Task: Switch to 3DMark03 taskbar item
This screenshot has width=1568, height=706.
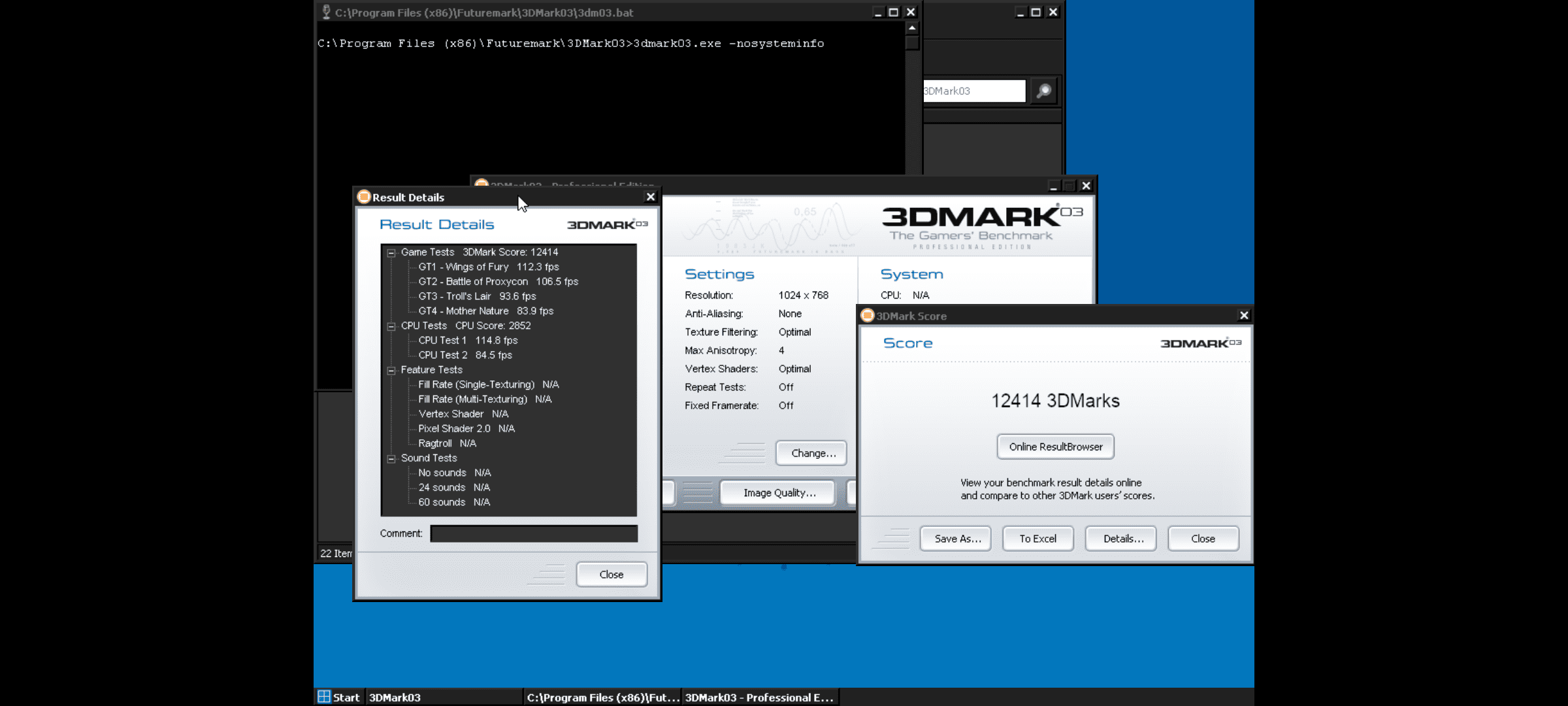Action: pyautogui.click(x=444, y=697)
